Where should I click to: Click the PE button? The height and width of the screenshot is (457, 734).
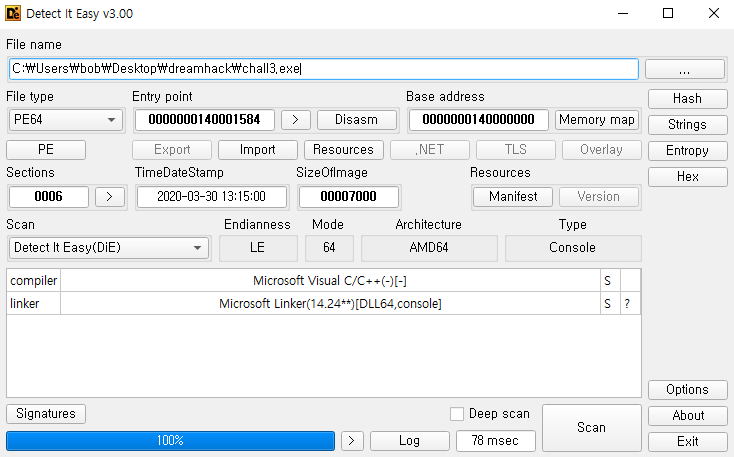pos(46,150)
